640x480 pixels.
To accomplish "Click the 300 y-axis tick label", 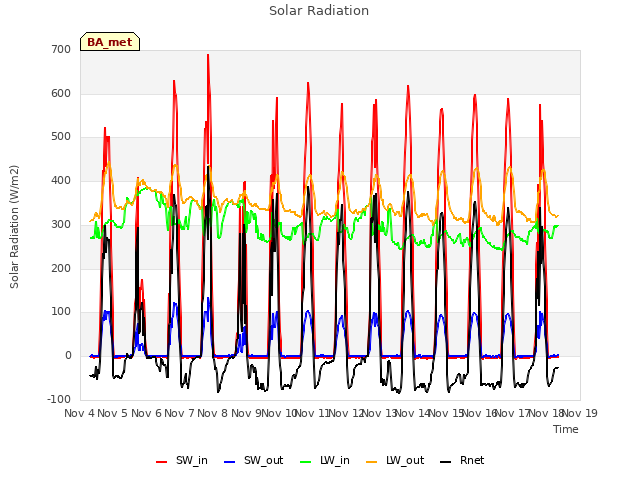I will click(61, 224).
